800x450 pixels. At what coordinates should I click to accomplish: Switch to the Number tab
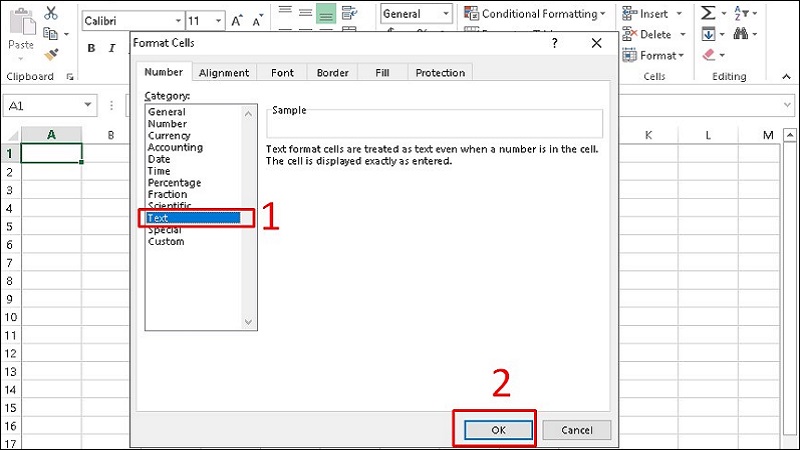coord(164,72)
